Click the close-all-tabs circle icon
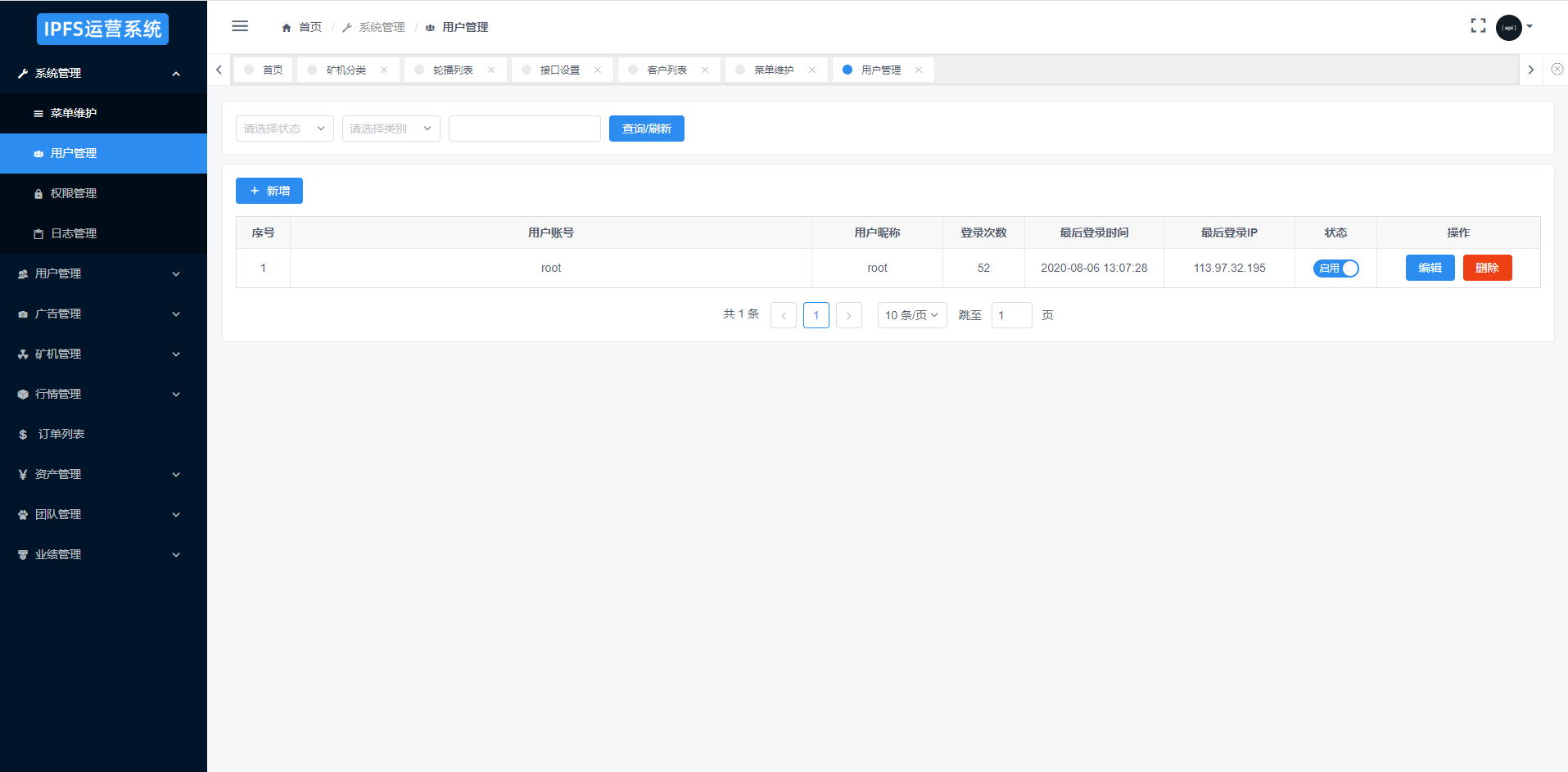1568x772 pixels. [1557, 70]
